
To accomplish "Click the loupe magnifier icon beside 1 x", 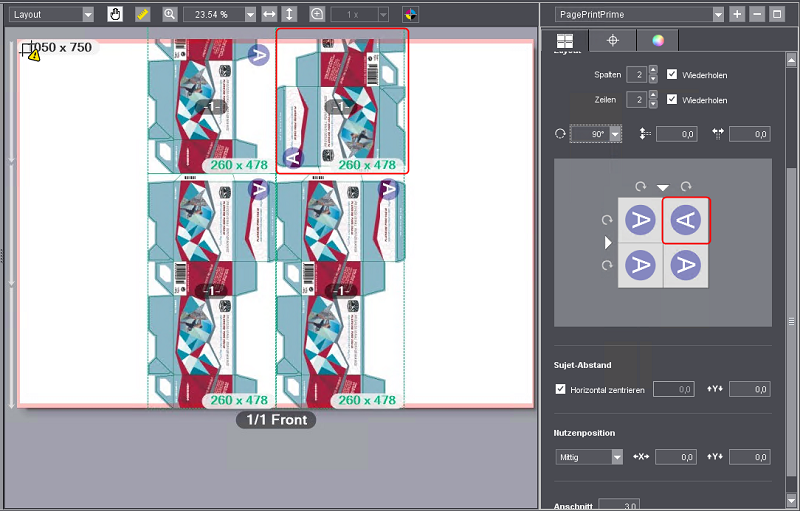I will pos(317,14).
